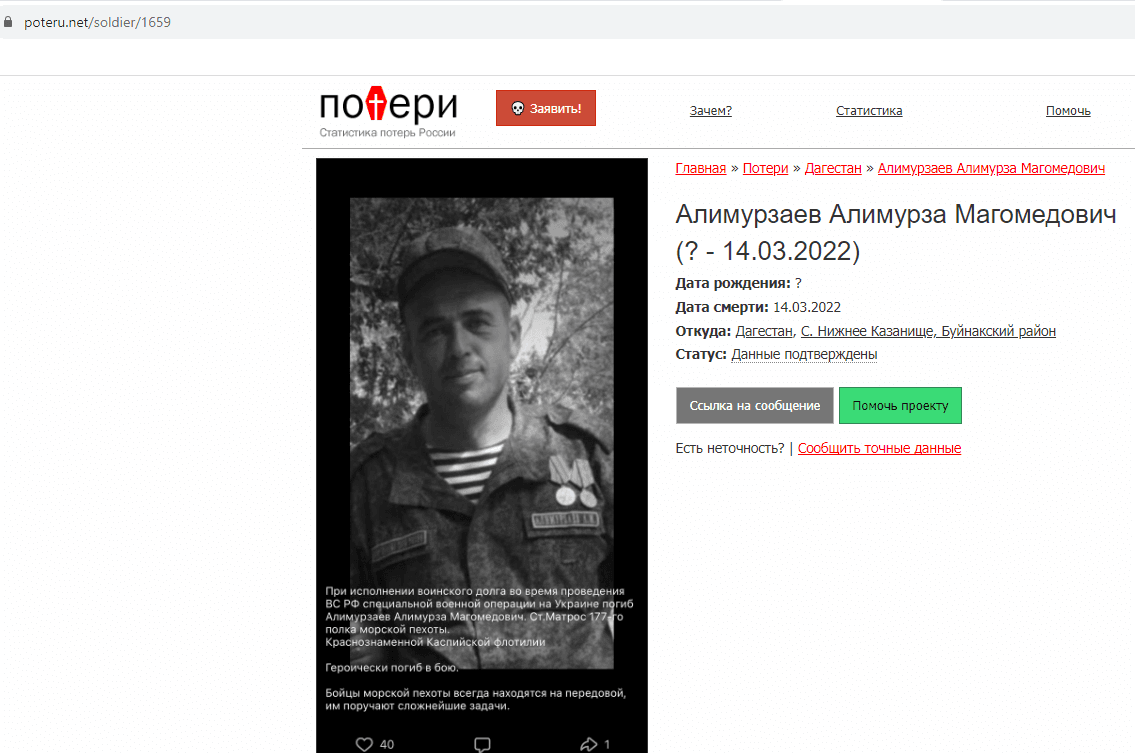Open the Зачем? menu item
Viewport: 1135px width, 753px height.
click(711, 111)
